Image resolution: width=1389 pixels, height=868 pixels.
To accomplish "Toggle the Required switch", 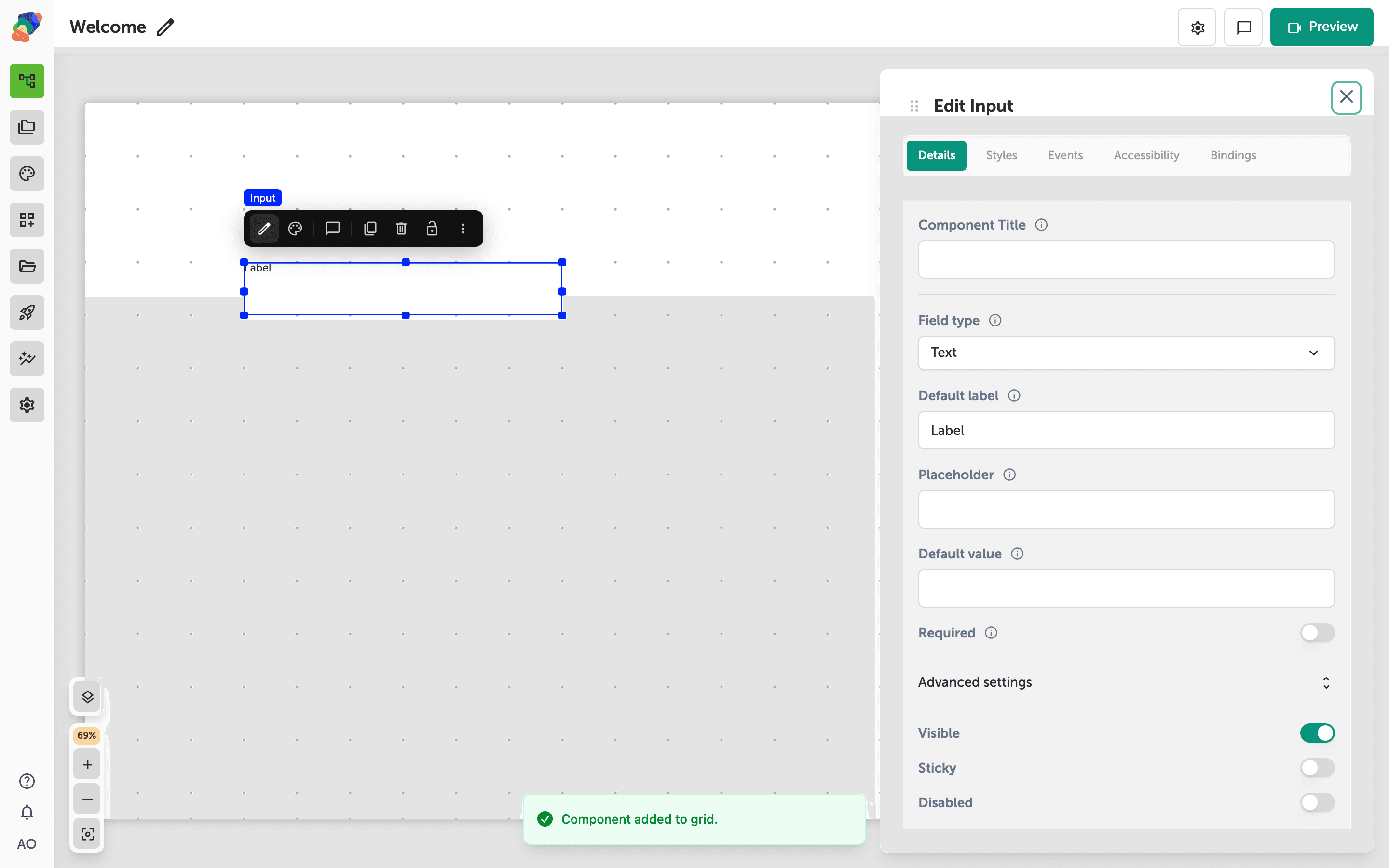I will 1317,633.
